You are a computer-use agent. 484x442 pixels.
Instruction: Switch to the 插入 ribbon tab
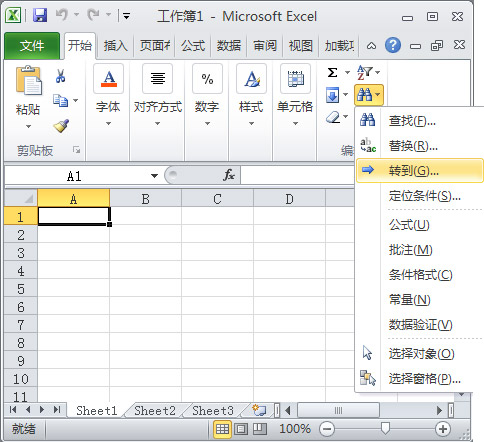pos(115,46)
